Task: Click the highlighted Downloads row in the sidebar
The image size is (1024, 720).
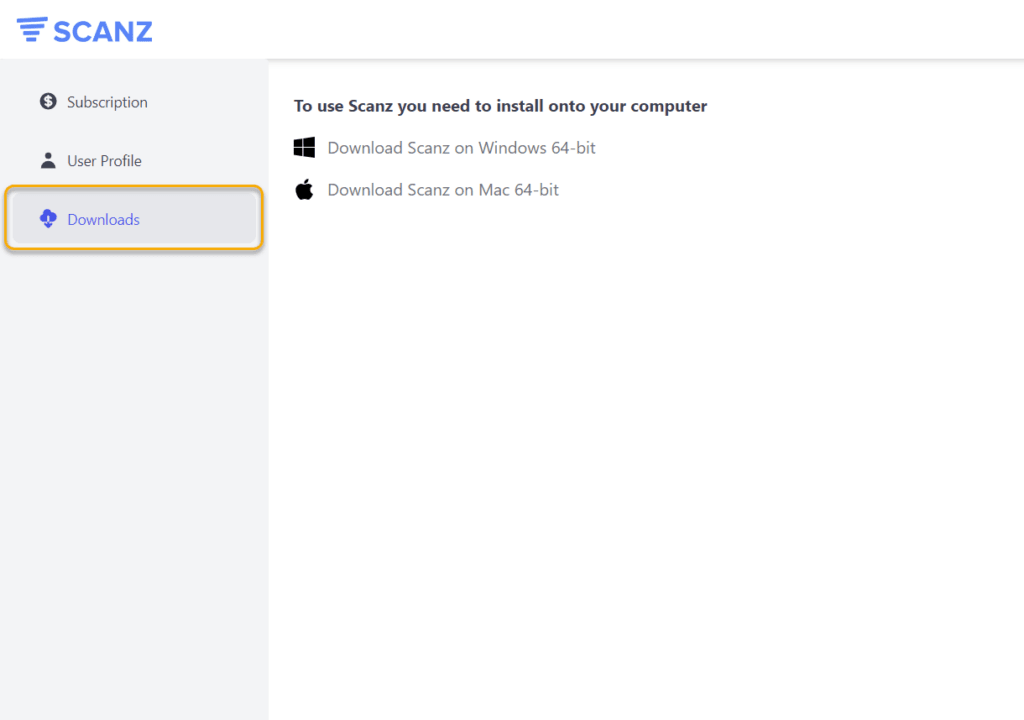Action: click(133, 218)
